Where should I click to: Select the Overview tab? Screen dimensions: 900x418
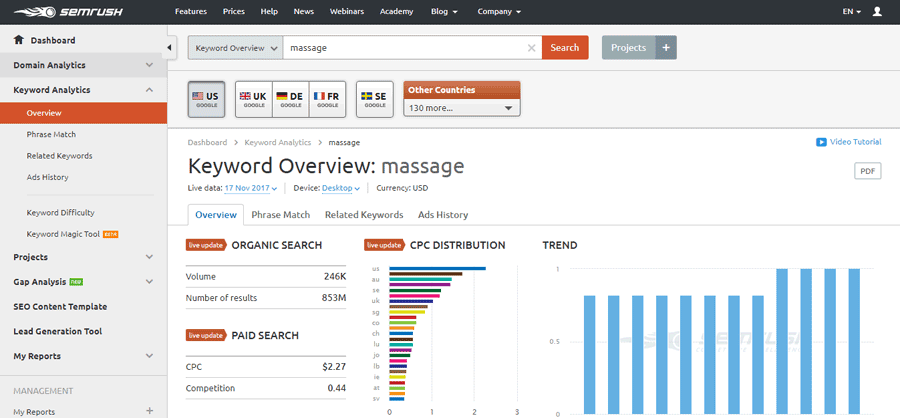[216, 215]
